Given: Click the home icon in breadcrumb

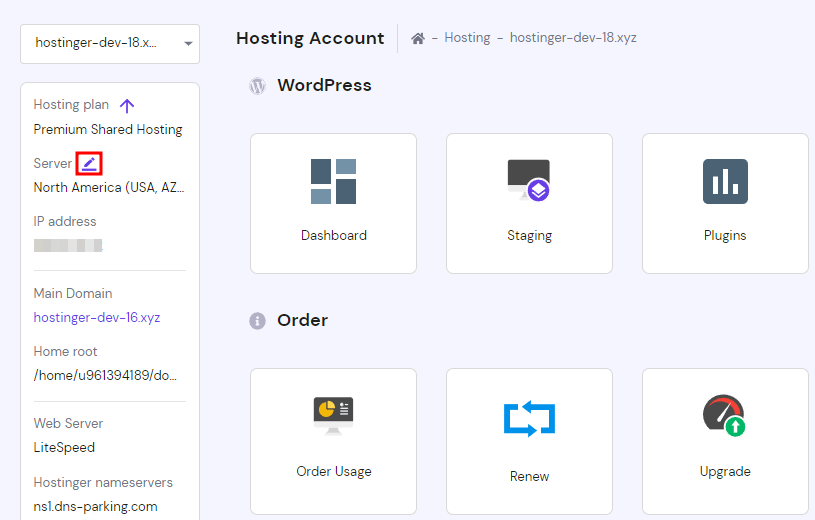Looking at the screenshot, I should tap(418, 38).
